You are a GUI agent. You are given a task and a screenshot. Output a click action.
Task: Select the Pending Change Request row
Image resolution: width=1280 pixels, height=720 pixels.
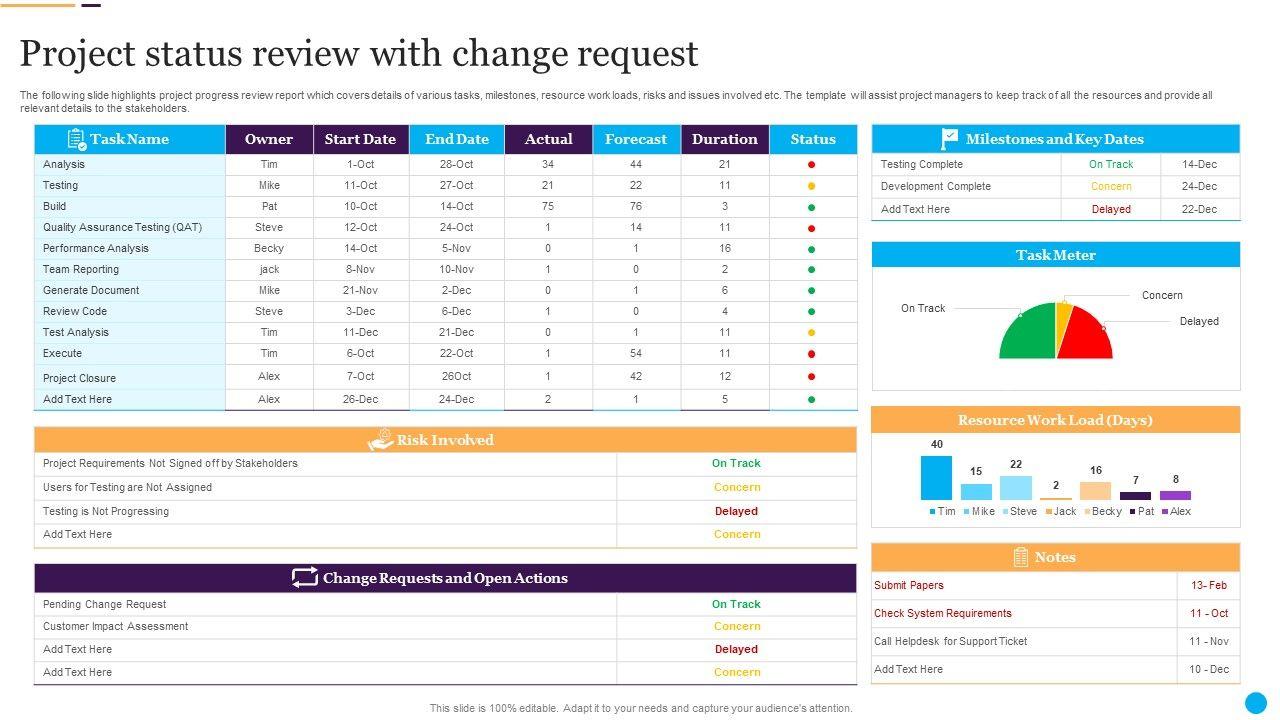coord(445,604)
